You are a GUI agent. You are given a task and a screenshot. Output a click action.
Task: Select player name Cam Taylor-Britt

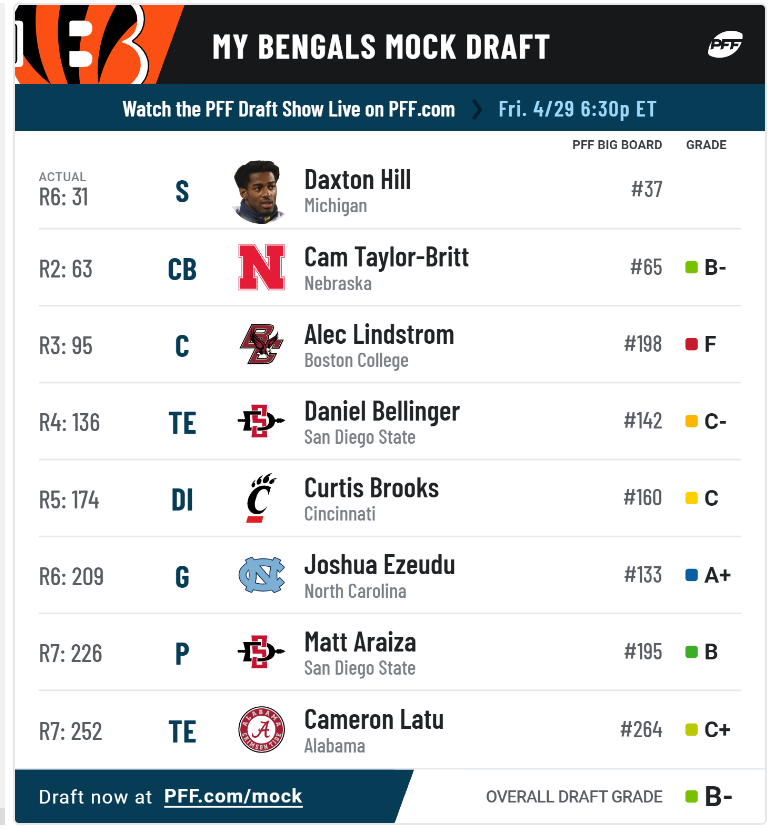[x=386, y=257]
